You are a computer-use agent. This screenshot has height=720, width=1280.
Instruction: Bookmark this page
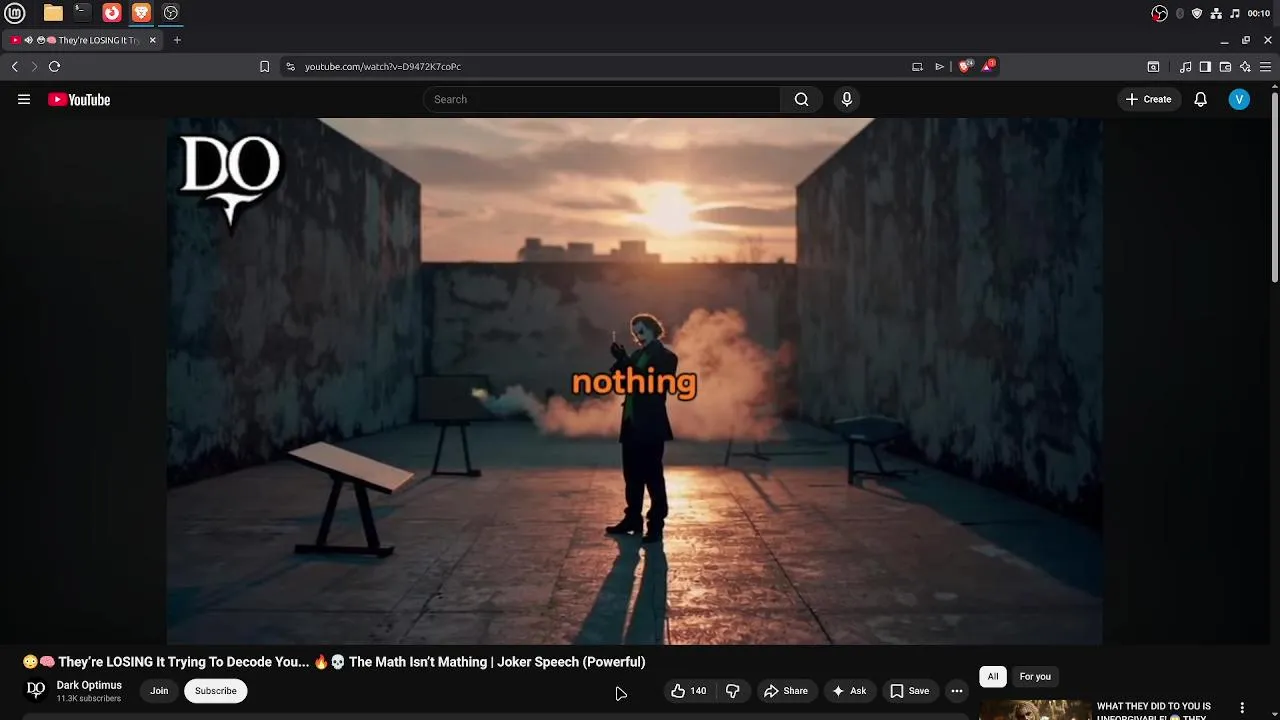click(264, 66)
